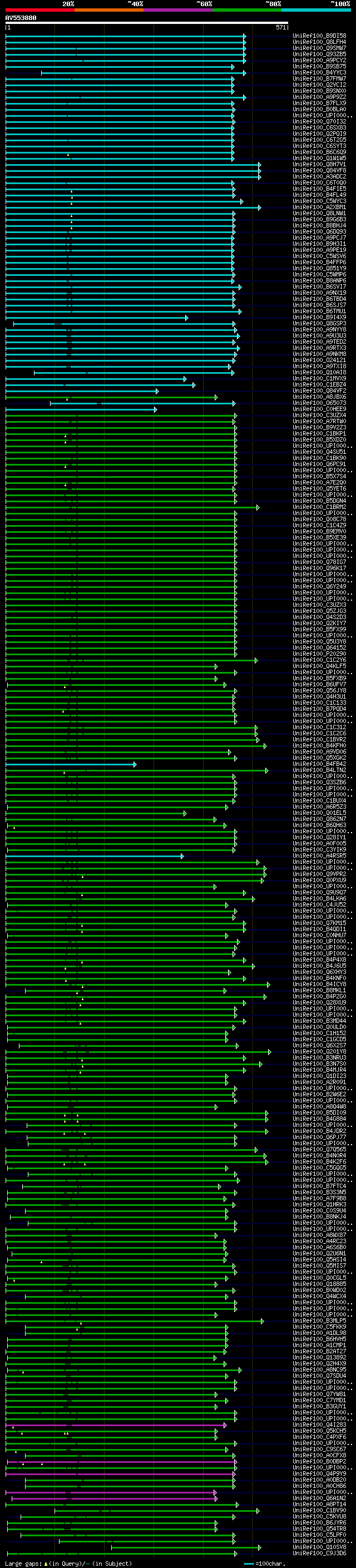Click the red ~20% identity legend segment
Image resolution: width=356 pixels, height=1568 pixels.
(39, 10)
